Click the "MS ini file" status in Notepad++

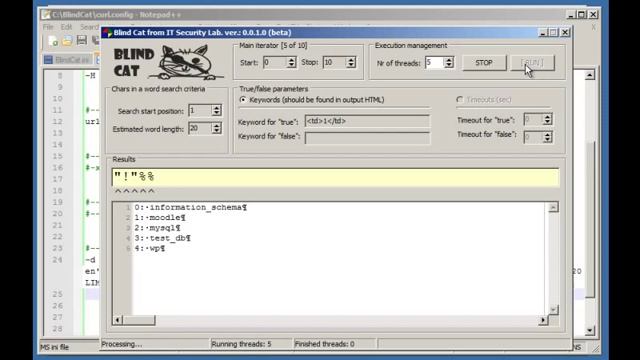54,347
